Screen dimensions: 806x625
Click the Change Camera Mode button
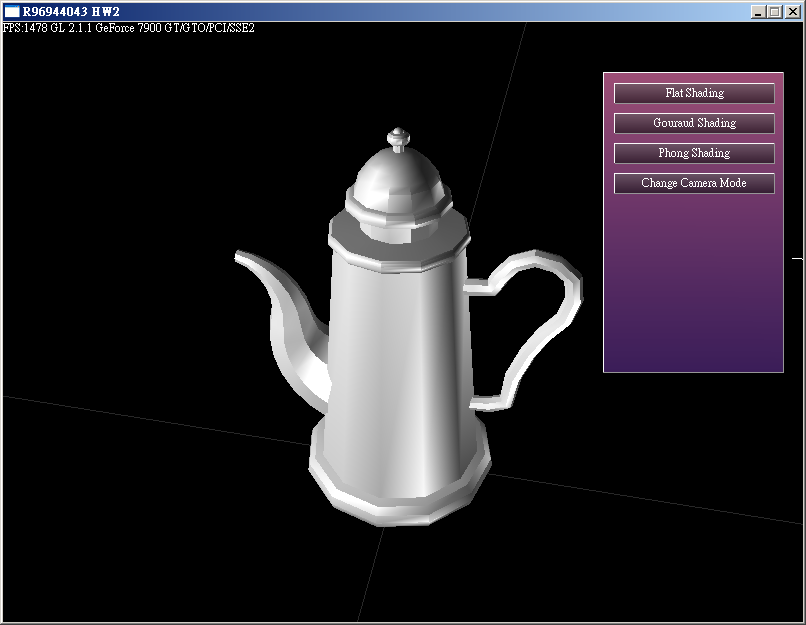coord(694,183)
